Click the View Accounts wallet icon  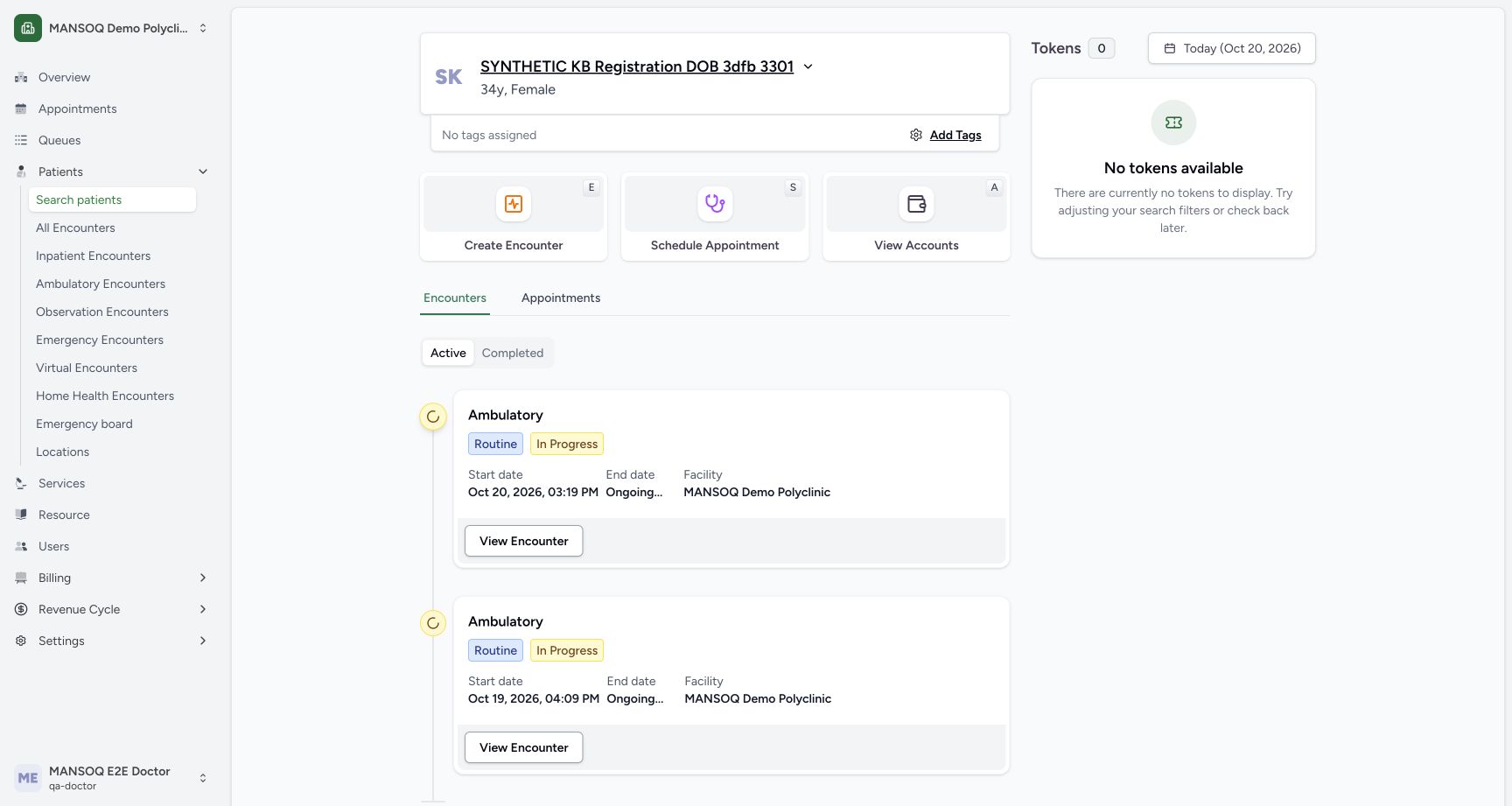pos(916,204)
